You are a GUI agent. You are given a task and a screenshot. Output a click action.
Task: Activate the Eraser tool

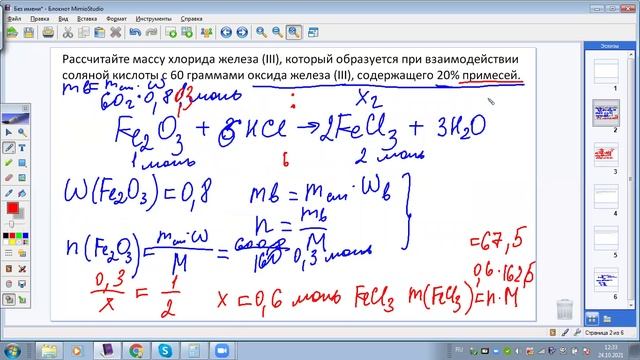click(x=9, y=178)
